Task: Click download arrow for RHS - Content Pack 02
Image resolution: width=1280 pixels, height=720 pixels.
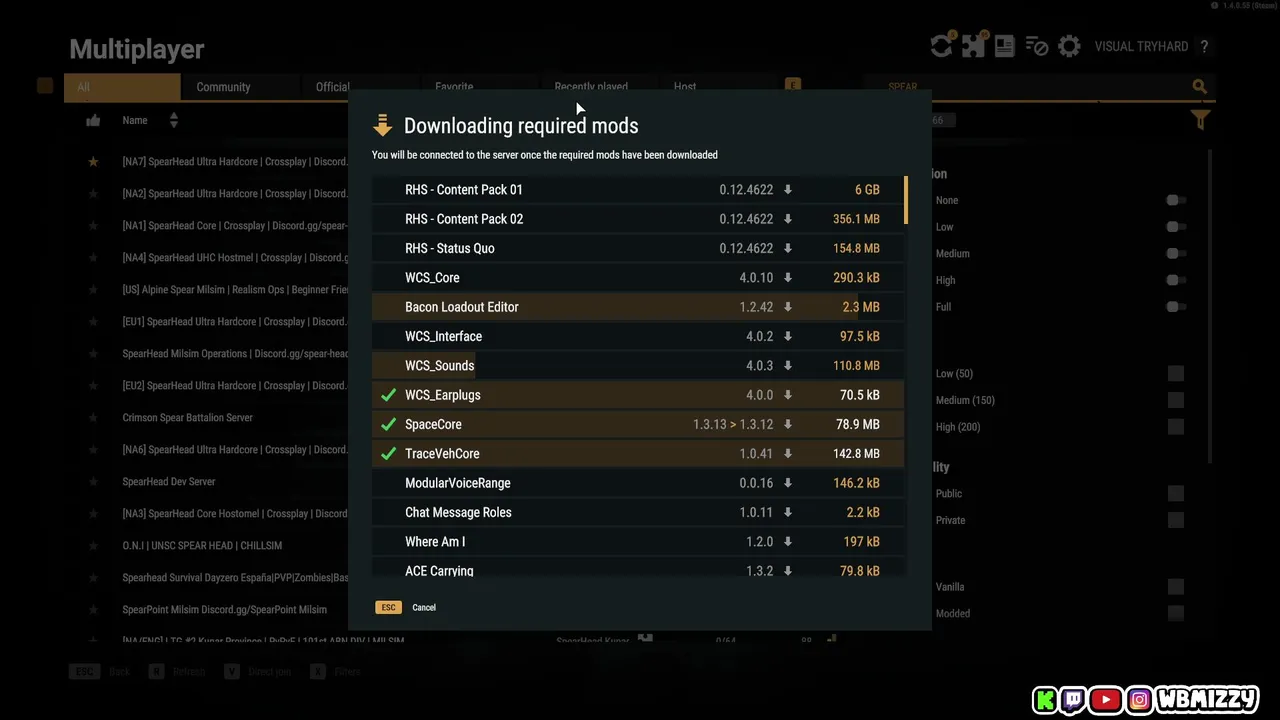Action: [788, 219]
